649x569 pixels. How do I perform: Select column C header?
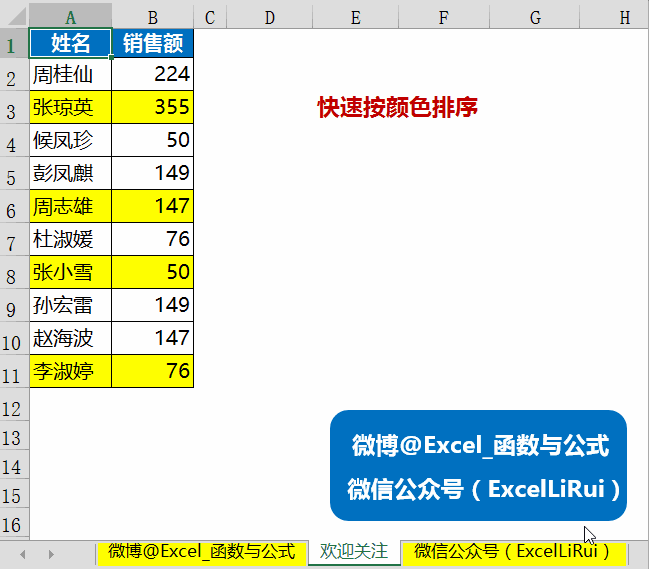tap(210, 17)
